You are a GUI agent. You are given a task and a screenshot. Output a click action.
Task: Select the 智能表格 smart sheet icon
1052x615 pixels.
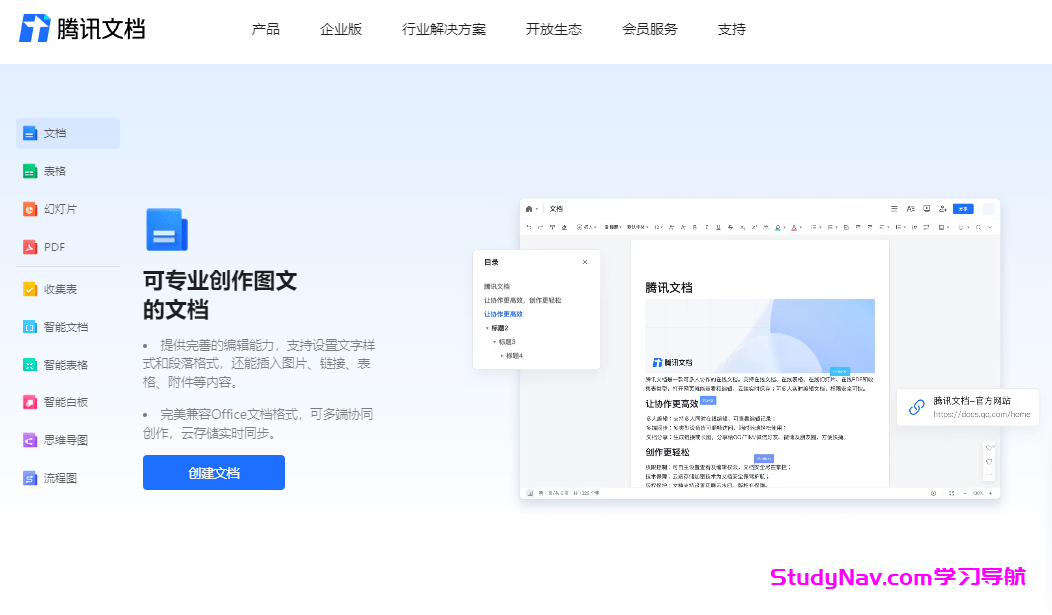(x=30, y=365)
